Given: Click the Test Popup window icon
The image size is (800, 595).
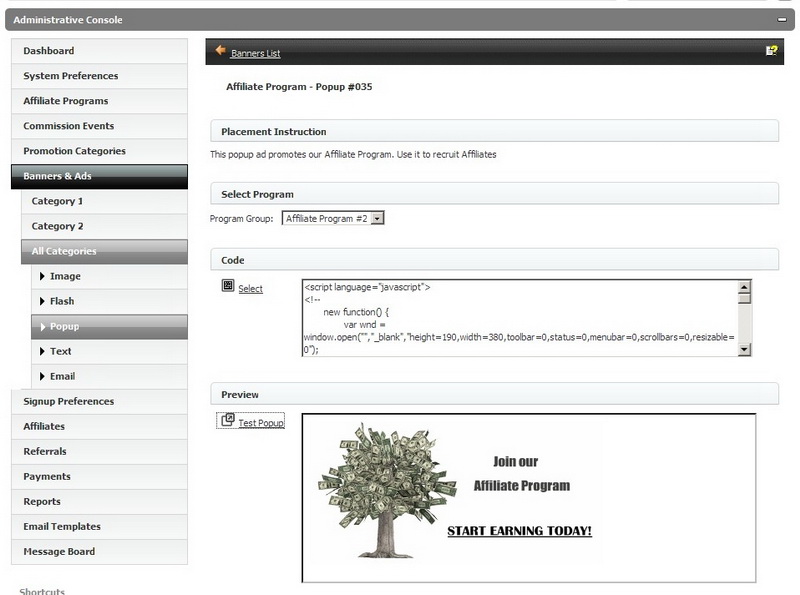Looking at the screenshot, I should [228, 420].
